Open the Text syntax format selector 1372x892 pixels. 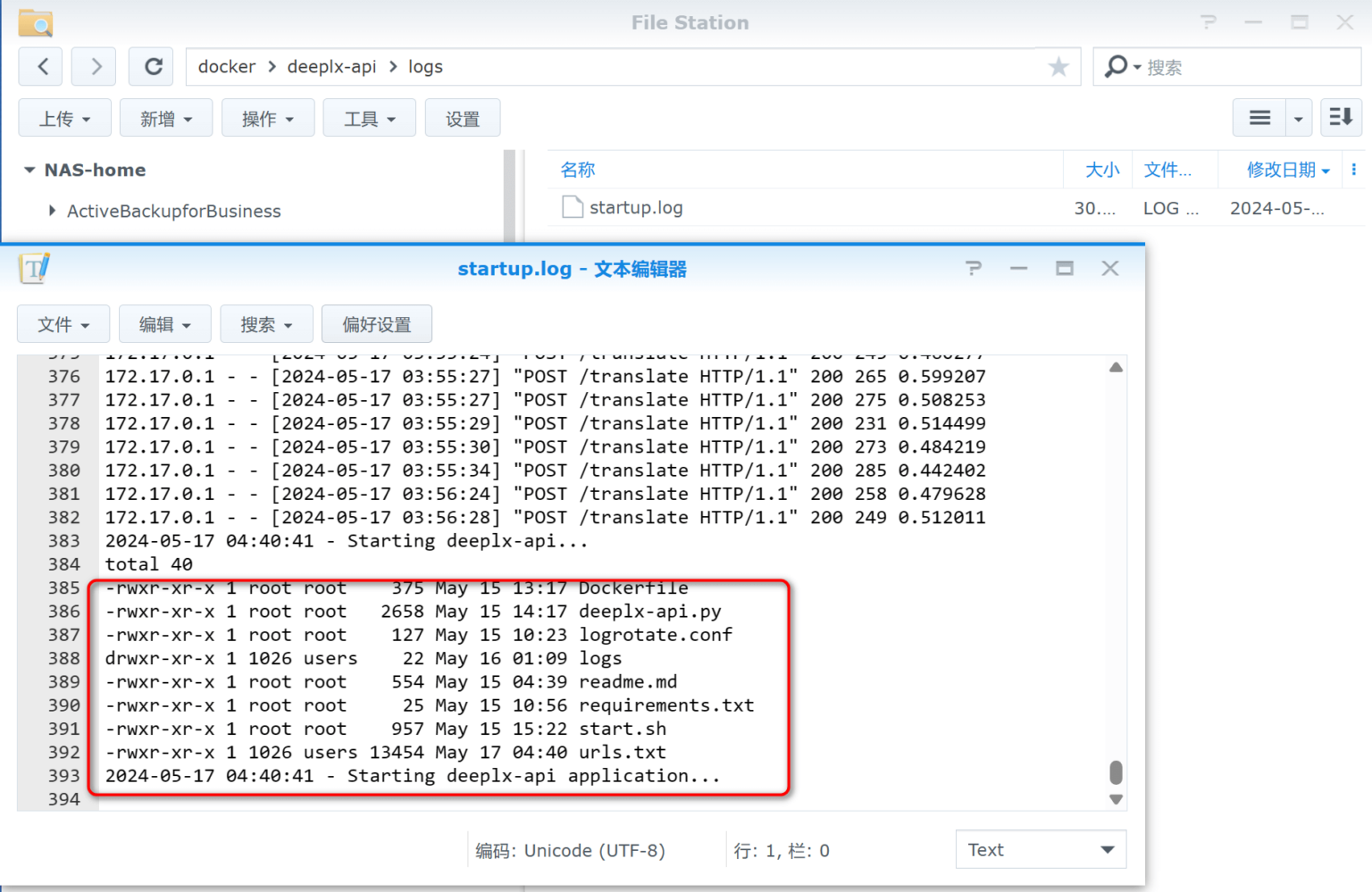click(x=1041, y=849)
